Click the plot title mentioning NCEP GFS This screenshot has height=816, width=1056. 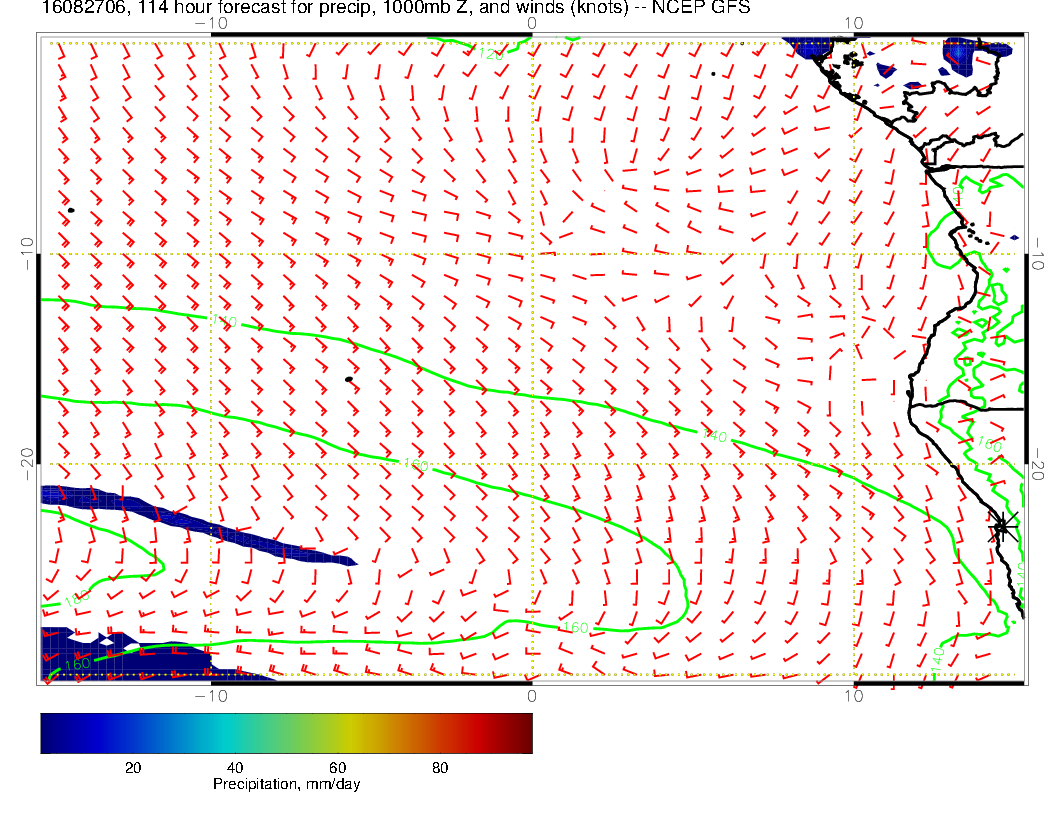point(396,7)
